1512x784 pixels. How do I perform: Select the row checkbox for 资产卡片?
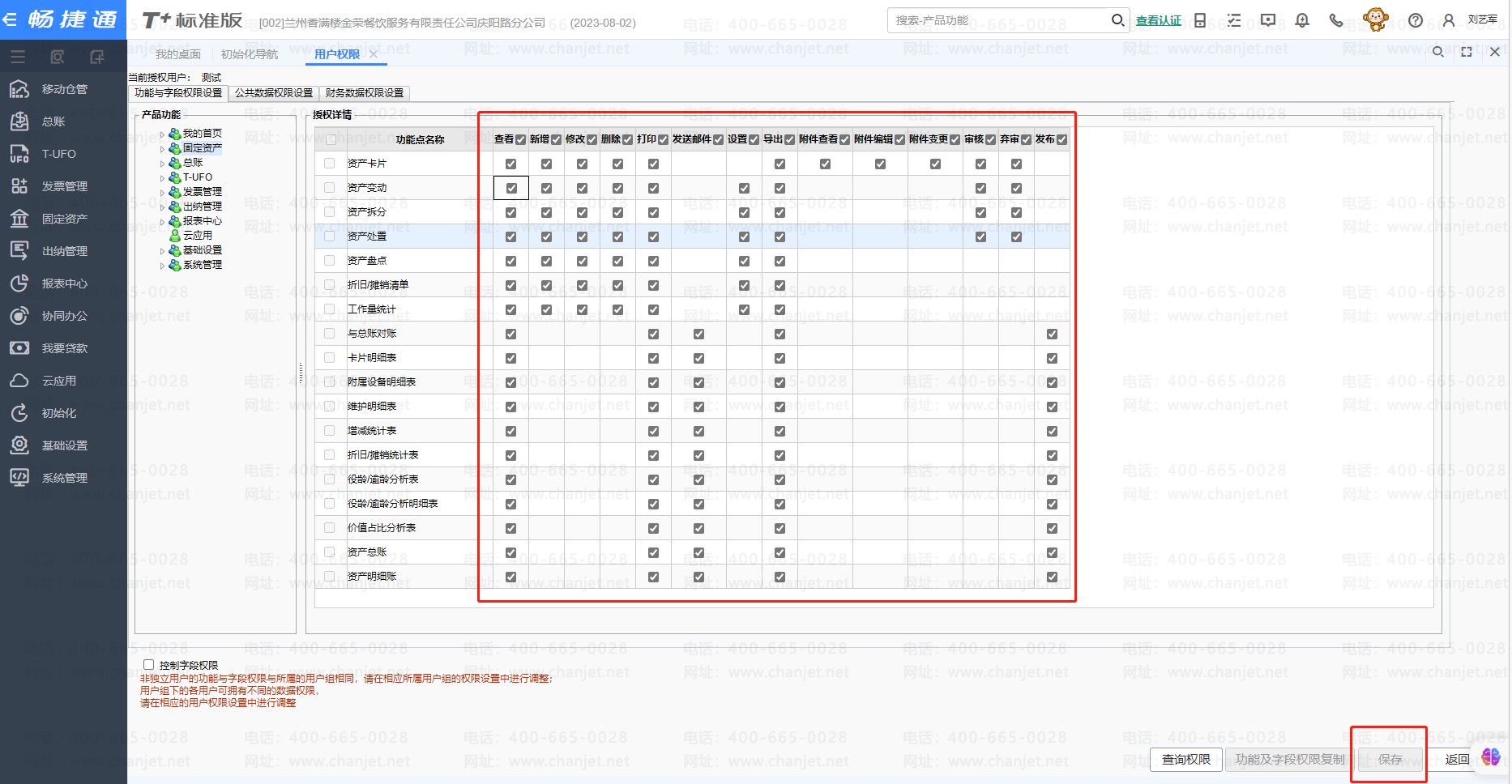330,164
